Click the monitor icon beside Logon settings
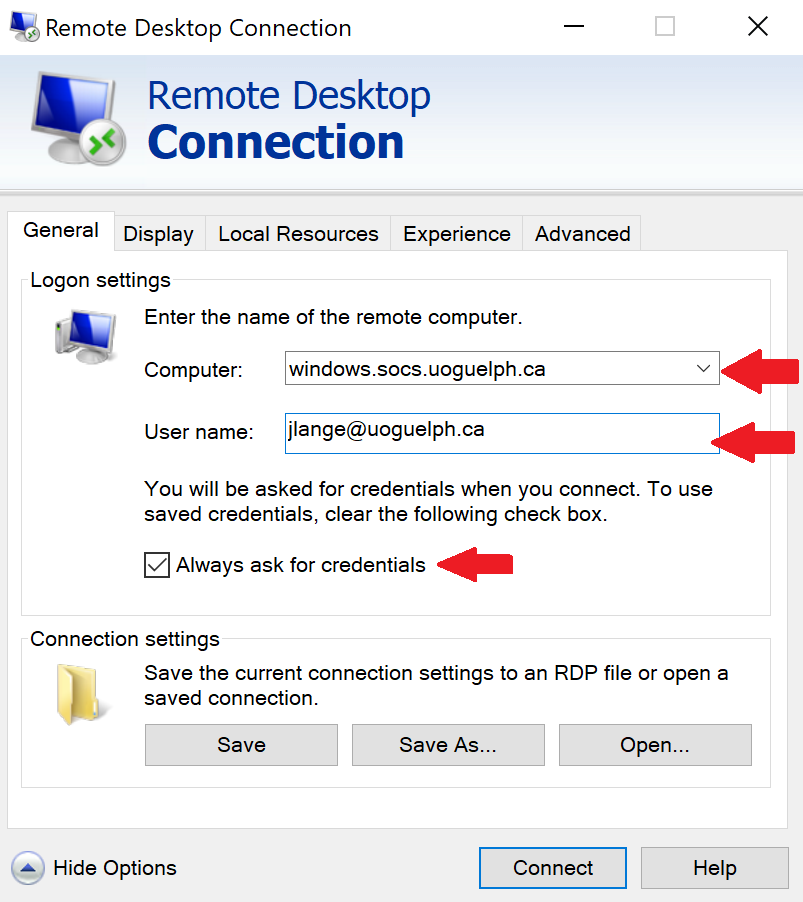Viewport: 803px width, 902px height. pos(85,335)
